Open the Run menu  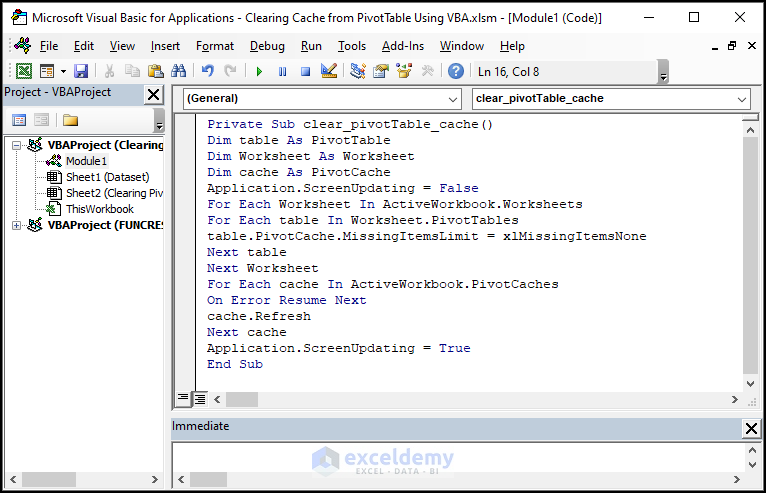(311, 46)
